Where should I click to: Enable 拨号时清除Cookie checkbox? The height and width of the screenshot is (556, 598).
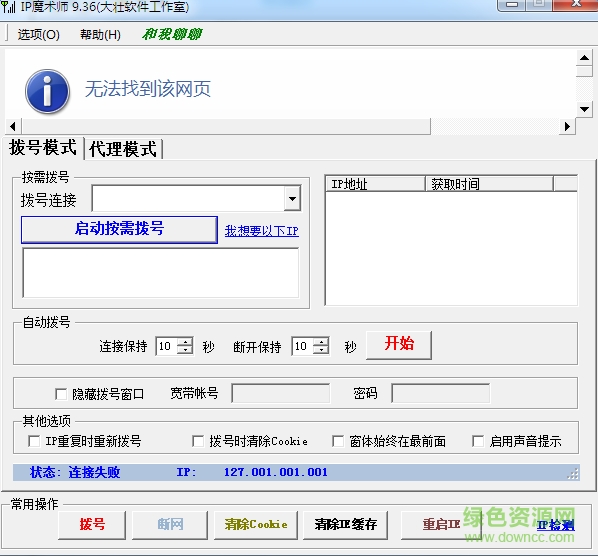point(198,441)
